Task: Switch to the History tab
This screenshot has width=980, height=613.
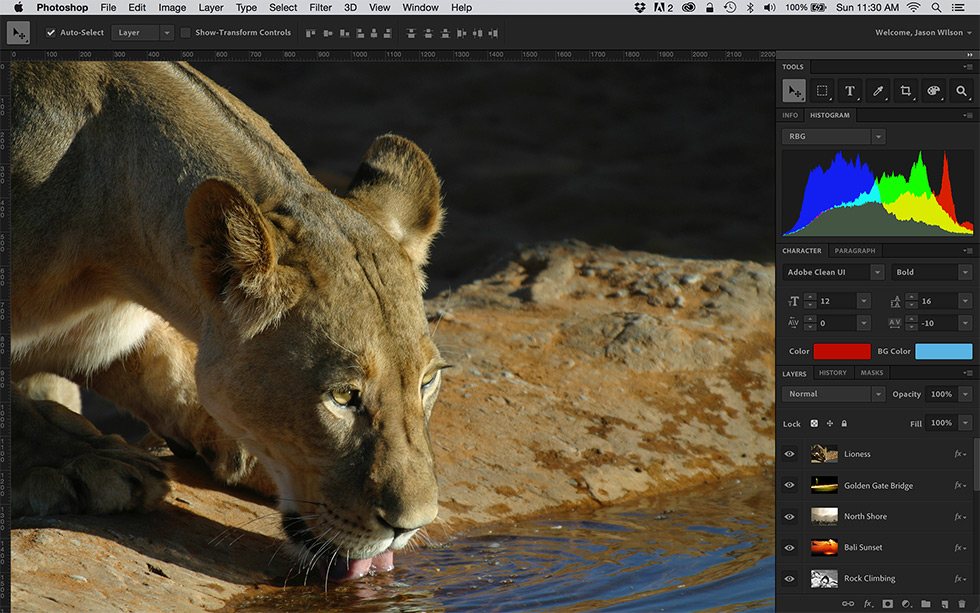Action: coord(832,373)
